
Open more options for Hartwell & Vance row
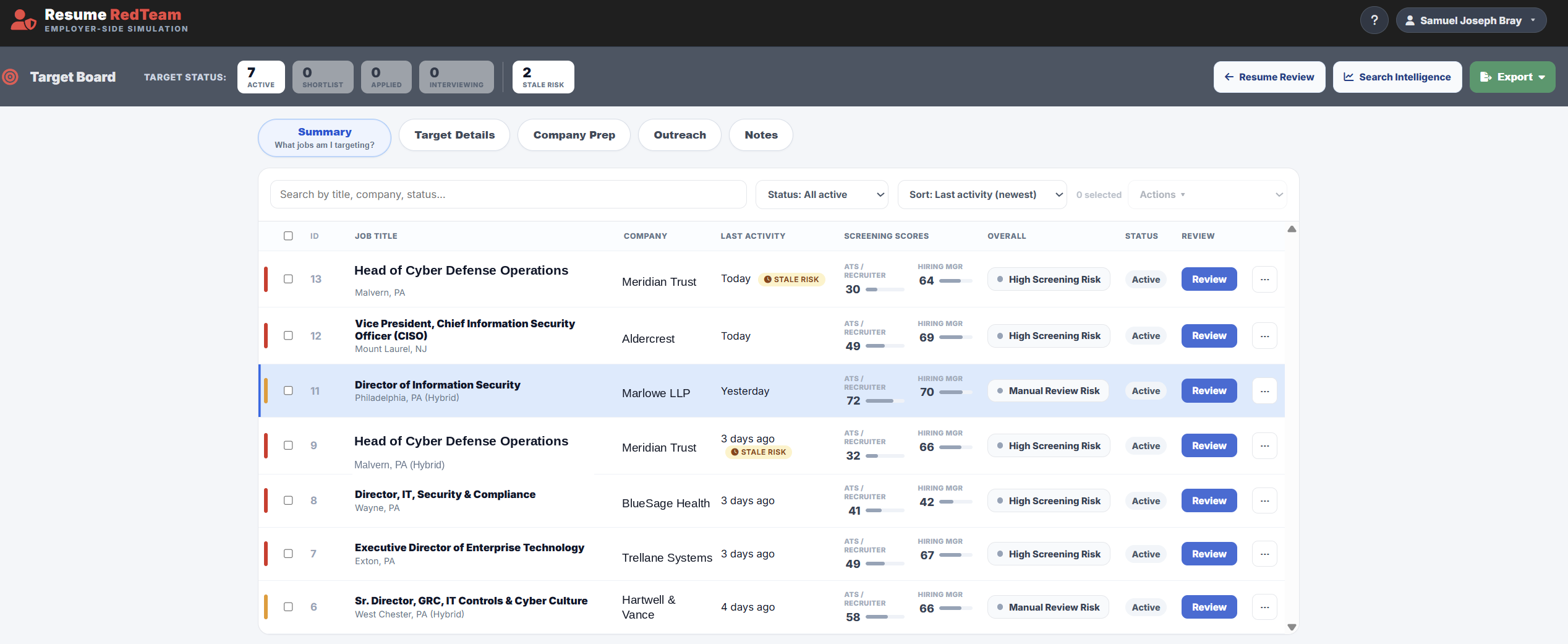pyautogui.click(x=1264, y=608)
